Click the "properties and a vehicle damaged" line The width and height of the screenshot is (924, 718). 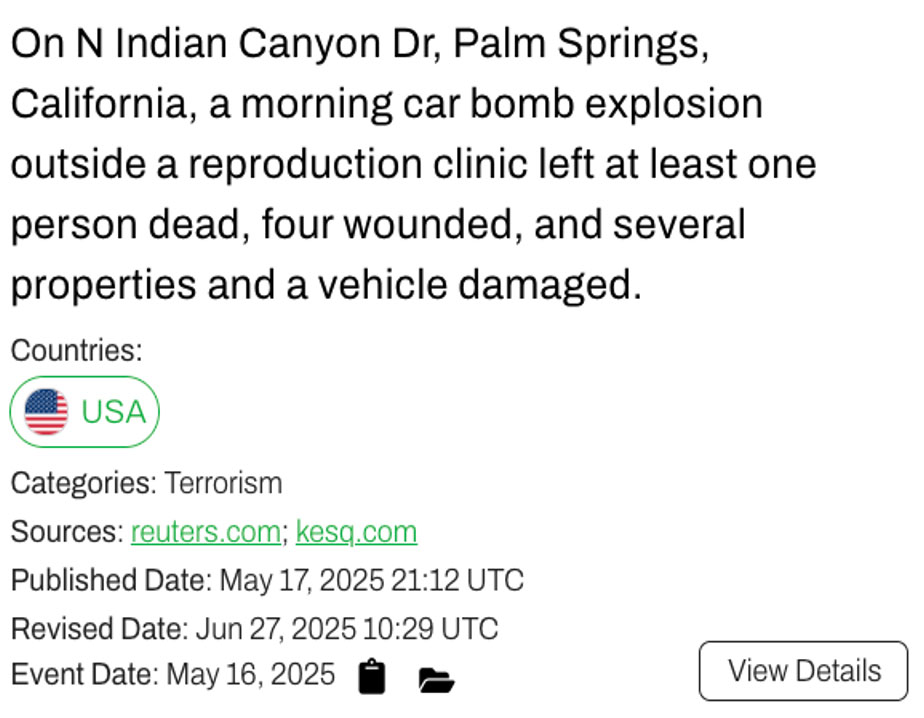pos(325,286)
